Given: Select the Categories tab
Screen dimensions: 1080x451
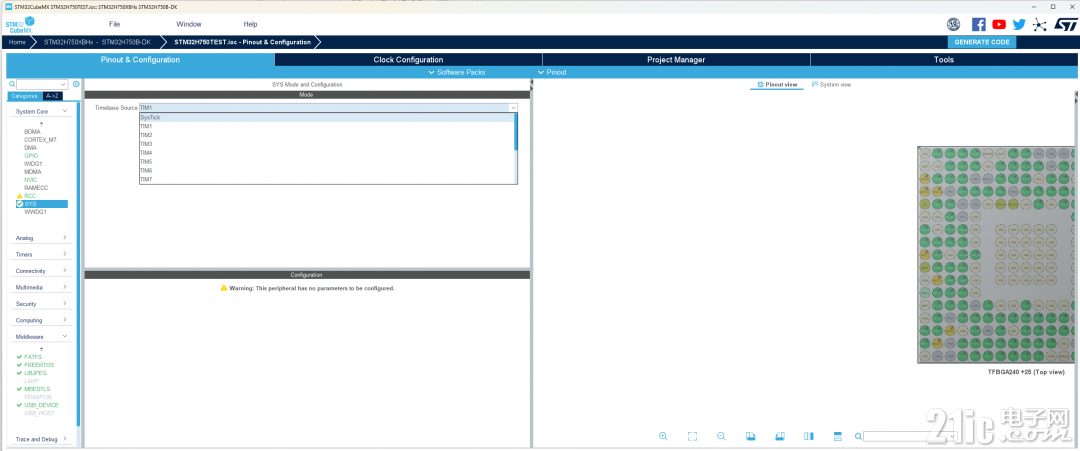Looking at the screenshot, I should (x=25, y=96).
